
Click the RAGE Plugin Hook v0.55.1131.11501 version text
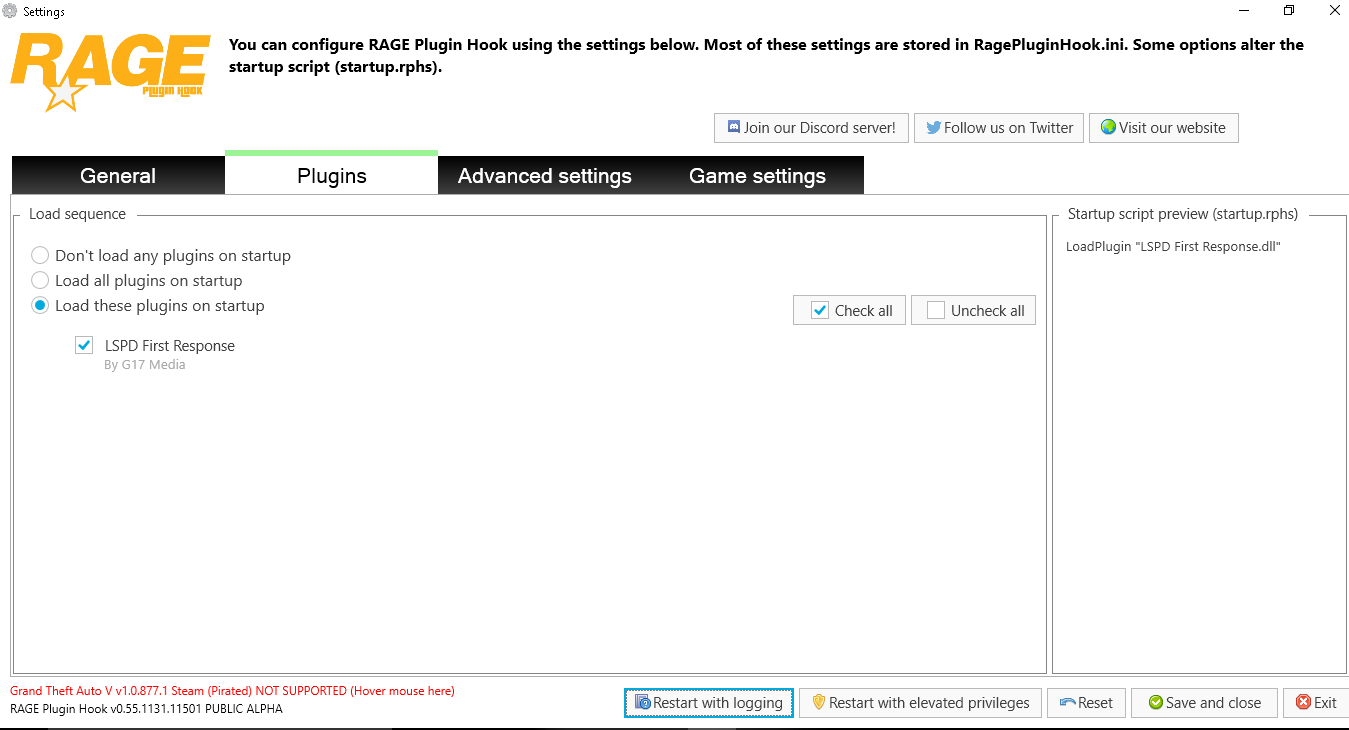coord(146,709)
